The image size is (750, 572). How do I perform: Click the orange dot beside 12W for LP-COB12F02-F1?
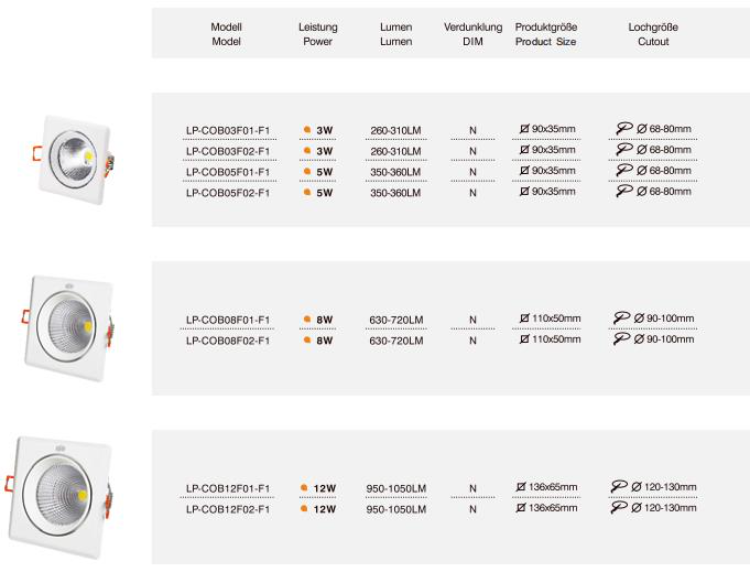303,508
